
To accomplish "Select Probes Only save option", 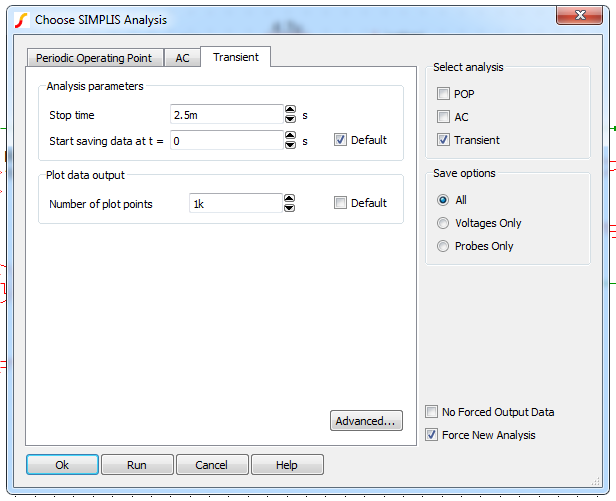I will pos(443,246).
